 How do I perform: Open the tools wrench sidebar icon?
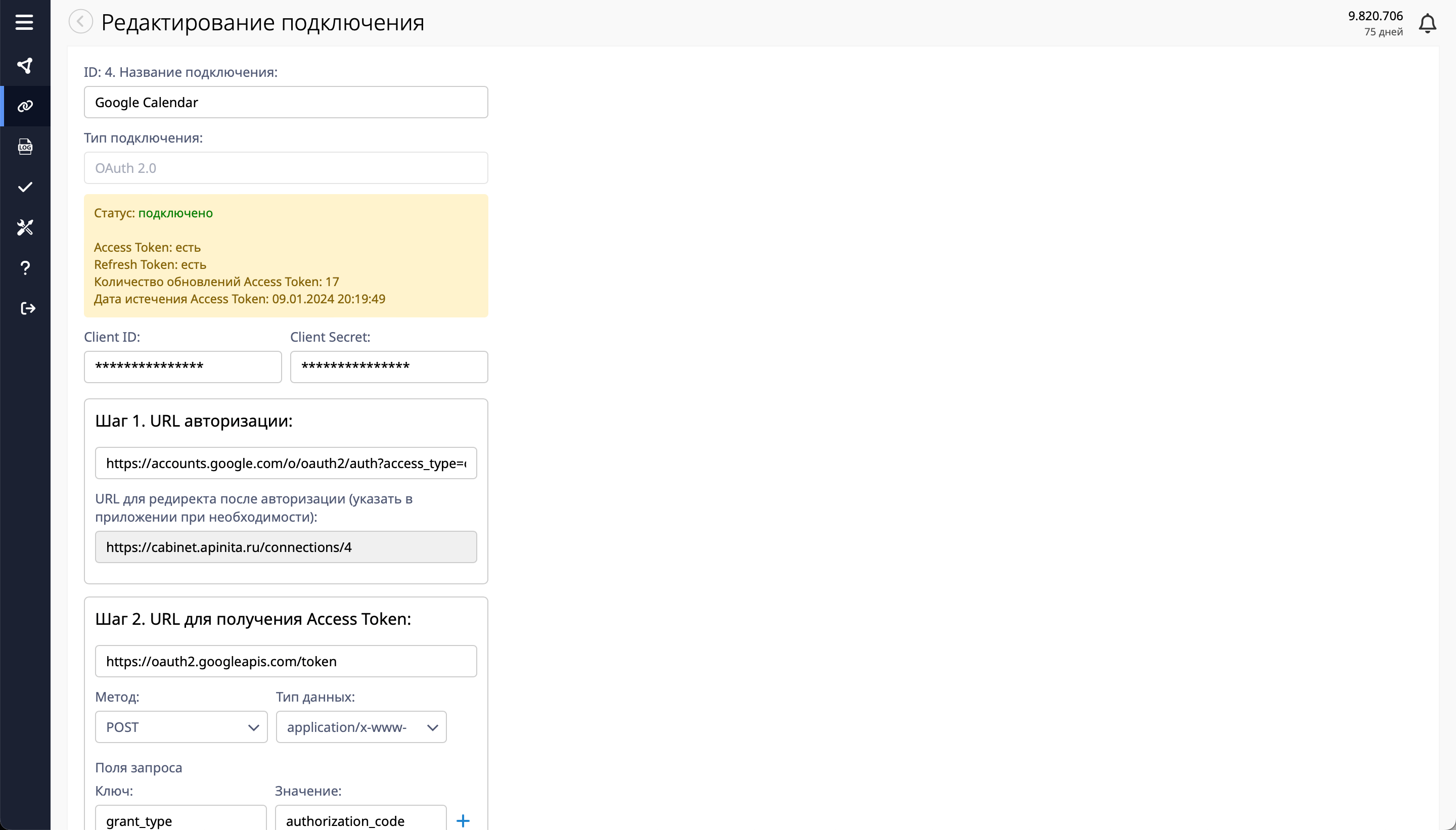tap(25, 227)
